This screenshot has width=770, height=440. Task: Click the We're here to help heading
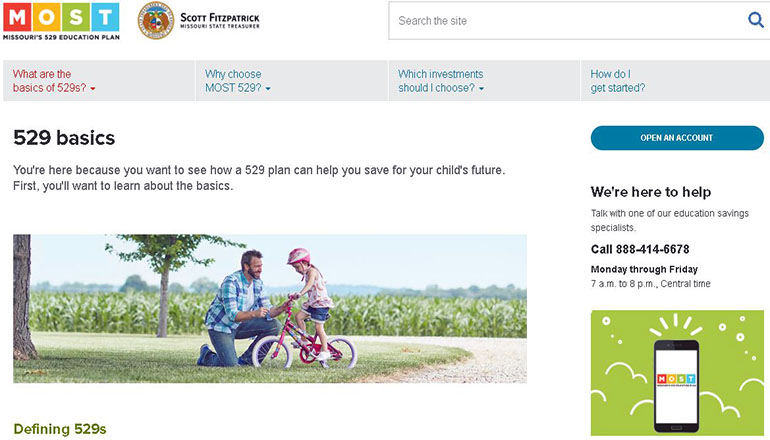click(x=651, y=192)
